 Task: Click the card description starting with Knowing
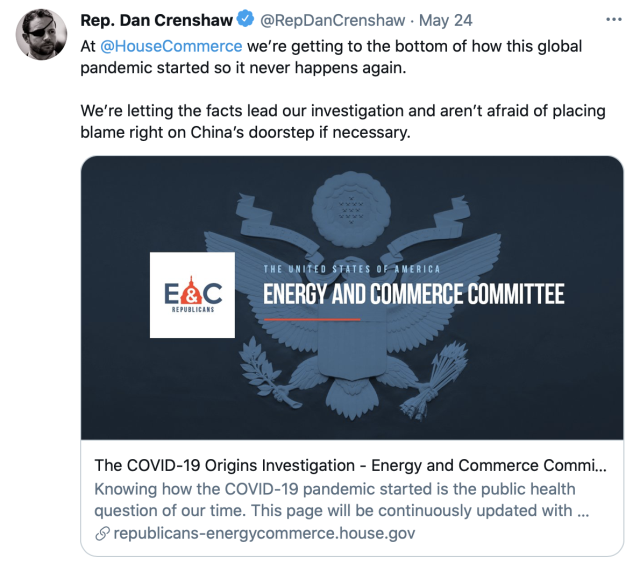coord(335,499)
